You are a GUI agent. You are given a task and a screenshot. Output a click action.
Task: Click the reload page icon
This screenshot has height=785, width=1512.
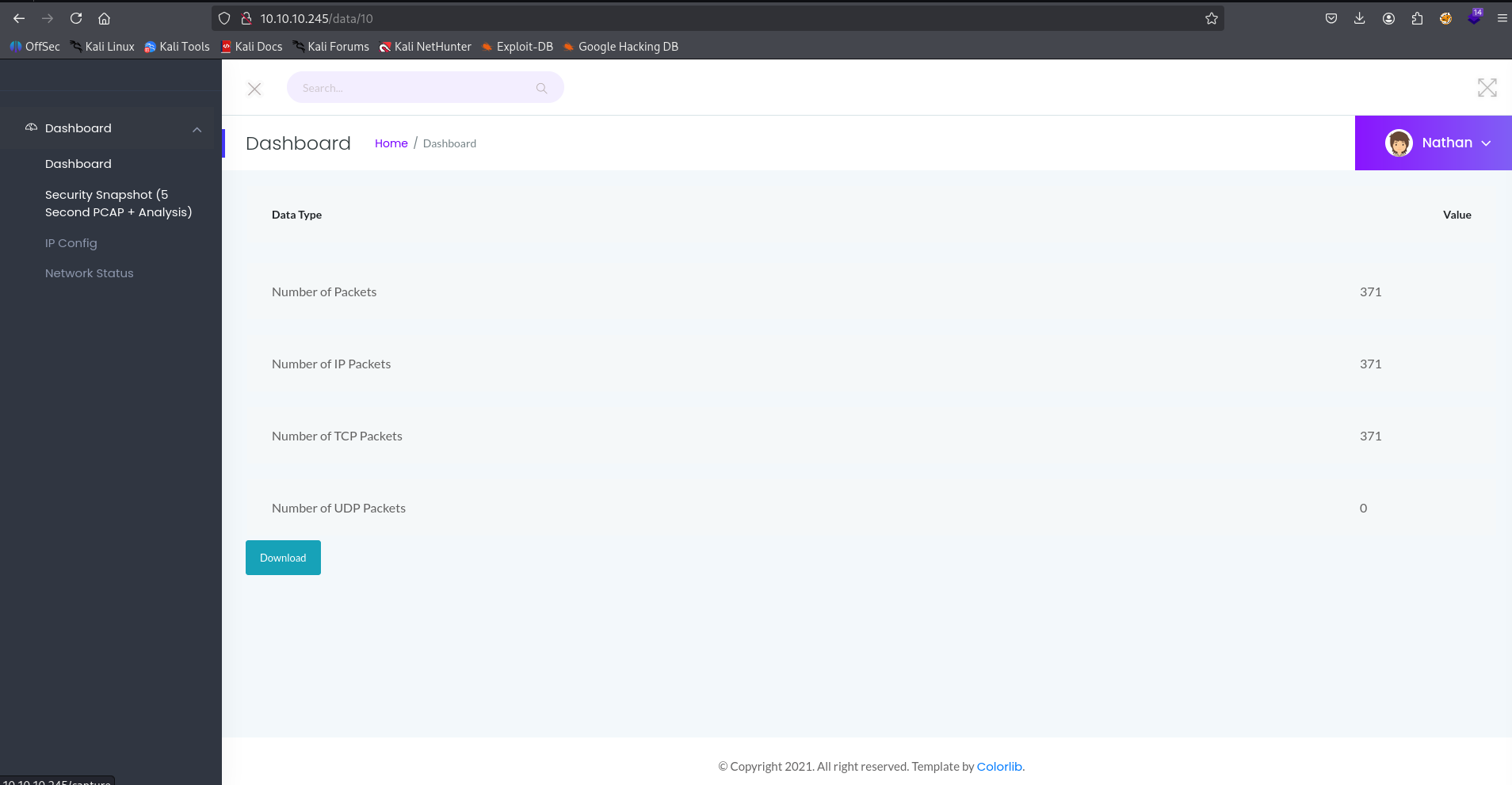(76, 17)
